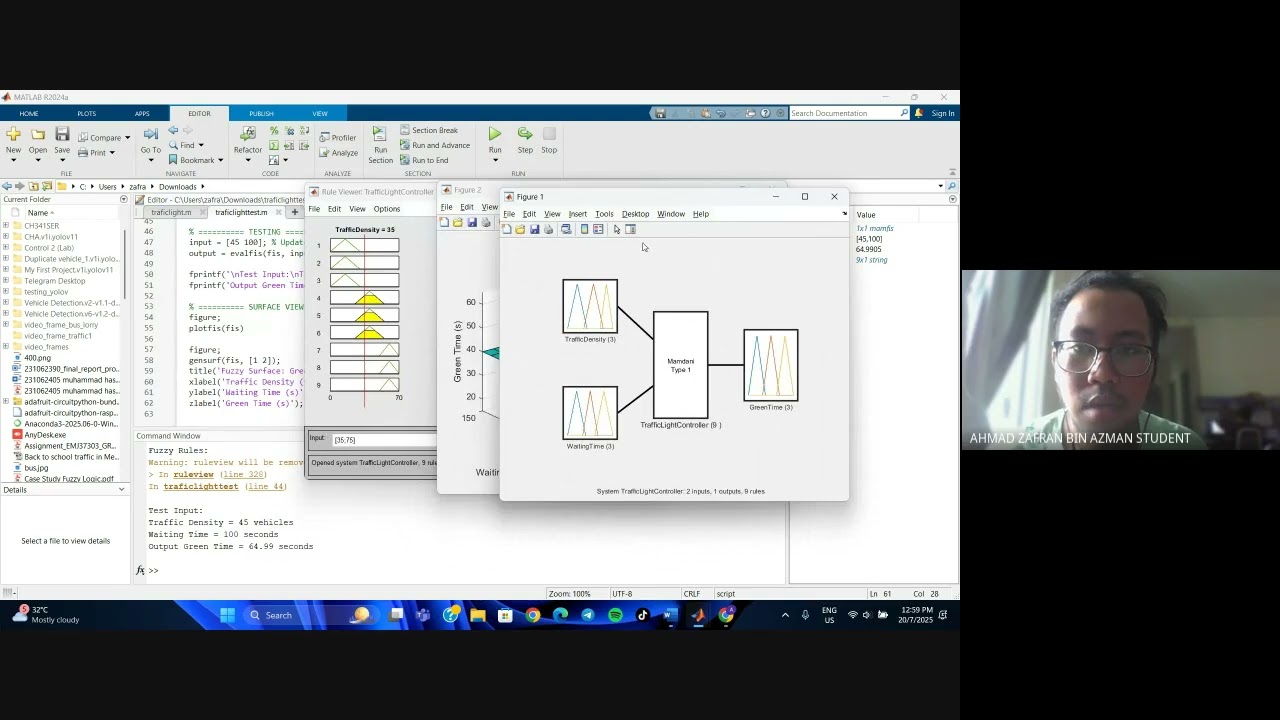
Task: Click the navigate-back arrow in Navigate section
Action: (x=173, y=131)
